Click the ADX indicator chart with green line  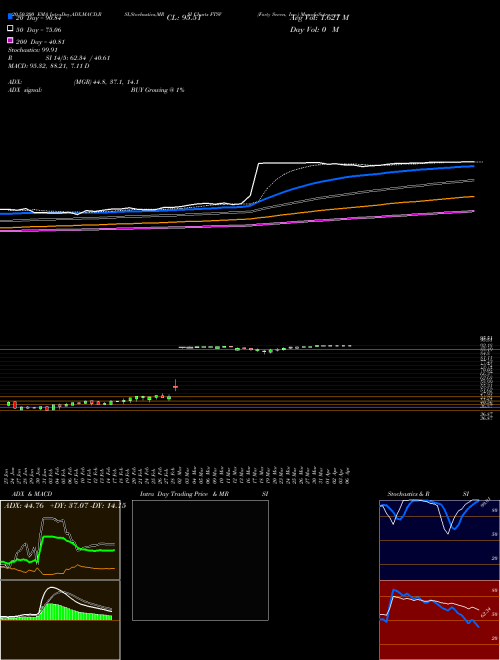click(x=60, y=540)
